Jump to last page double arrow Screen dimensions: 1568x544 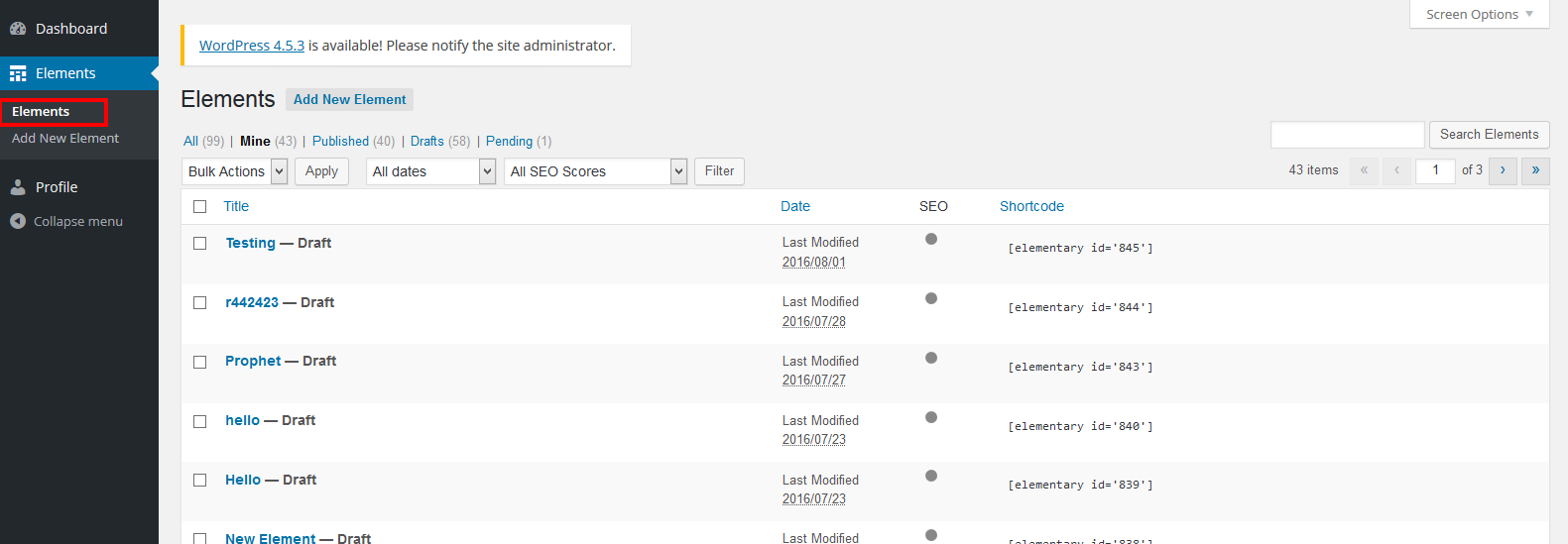coord(1535,170)
